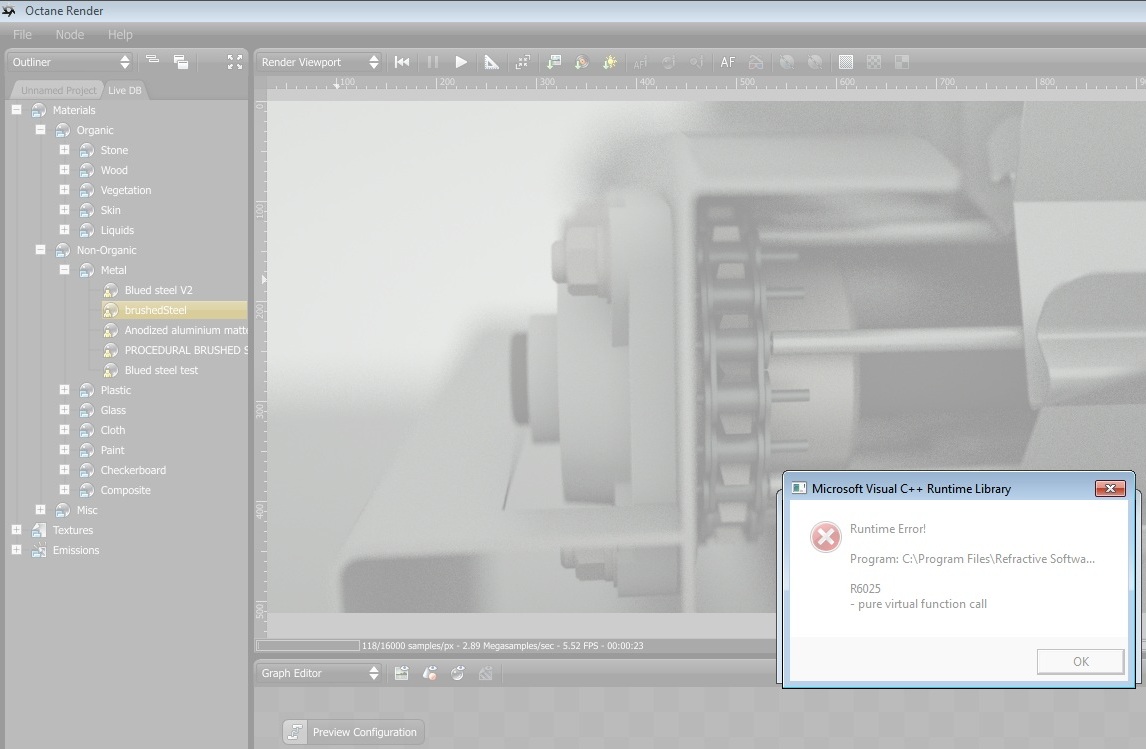
Task: Collapse the Materials tree node
Action: pos(16,110)
